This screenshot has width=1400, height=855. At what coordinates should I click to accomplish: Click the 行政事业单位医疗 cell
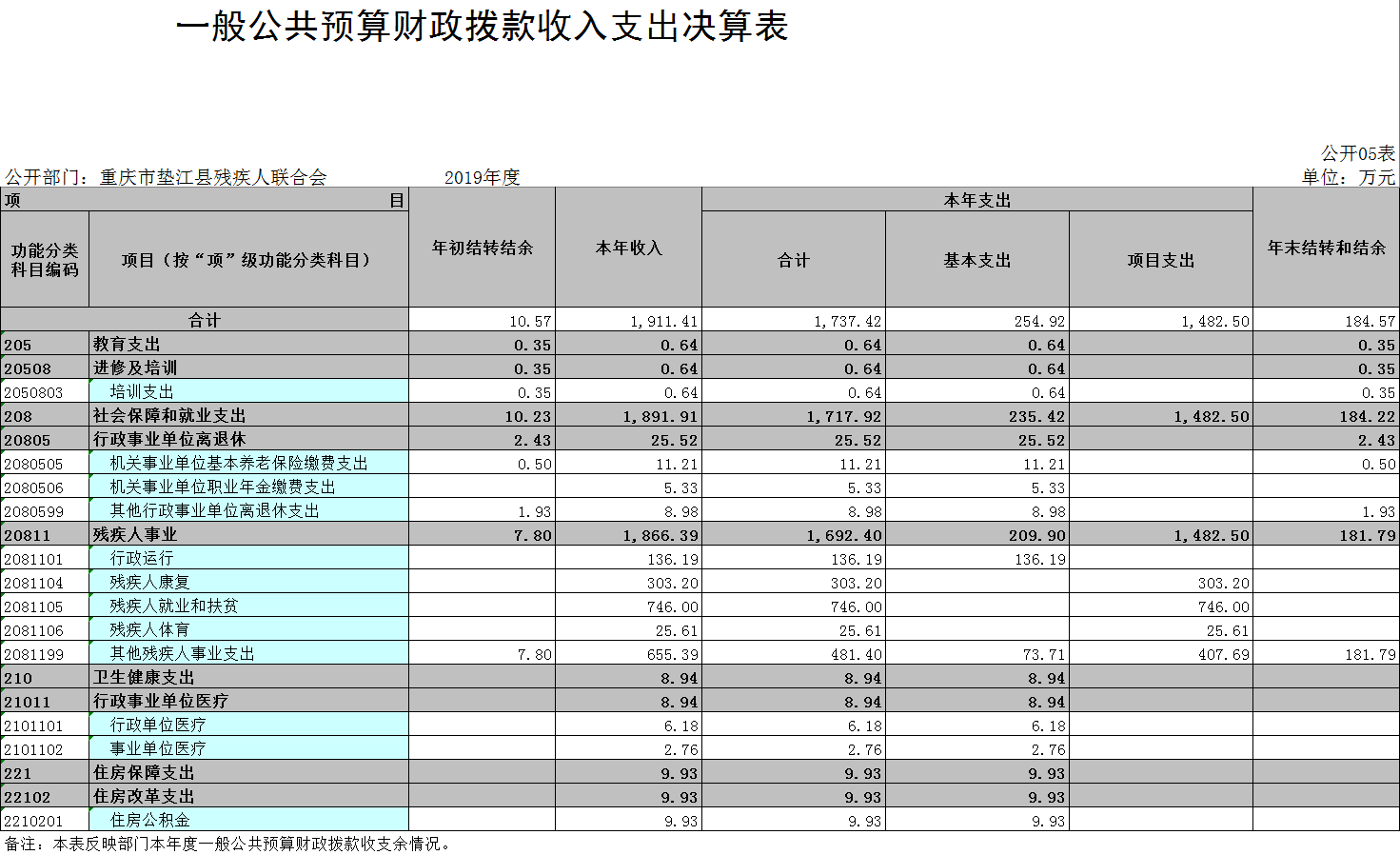point(249,701)
